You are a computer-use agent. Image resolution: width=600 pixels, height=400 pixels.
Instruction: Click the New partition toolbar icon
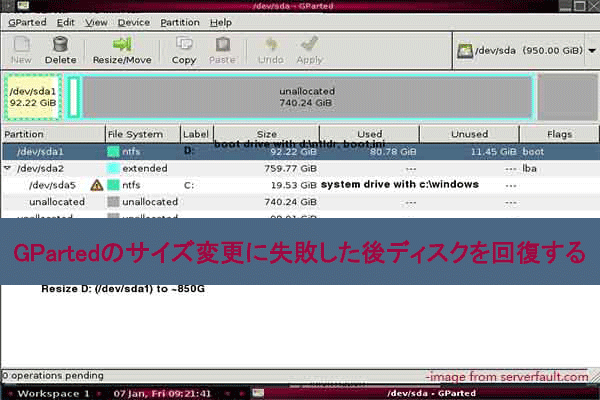pyautogui.click(x=21, y=44)
